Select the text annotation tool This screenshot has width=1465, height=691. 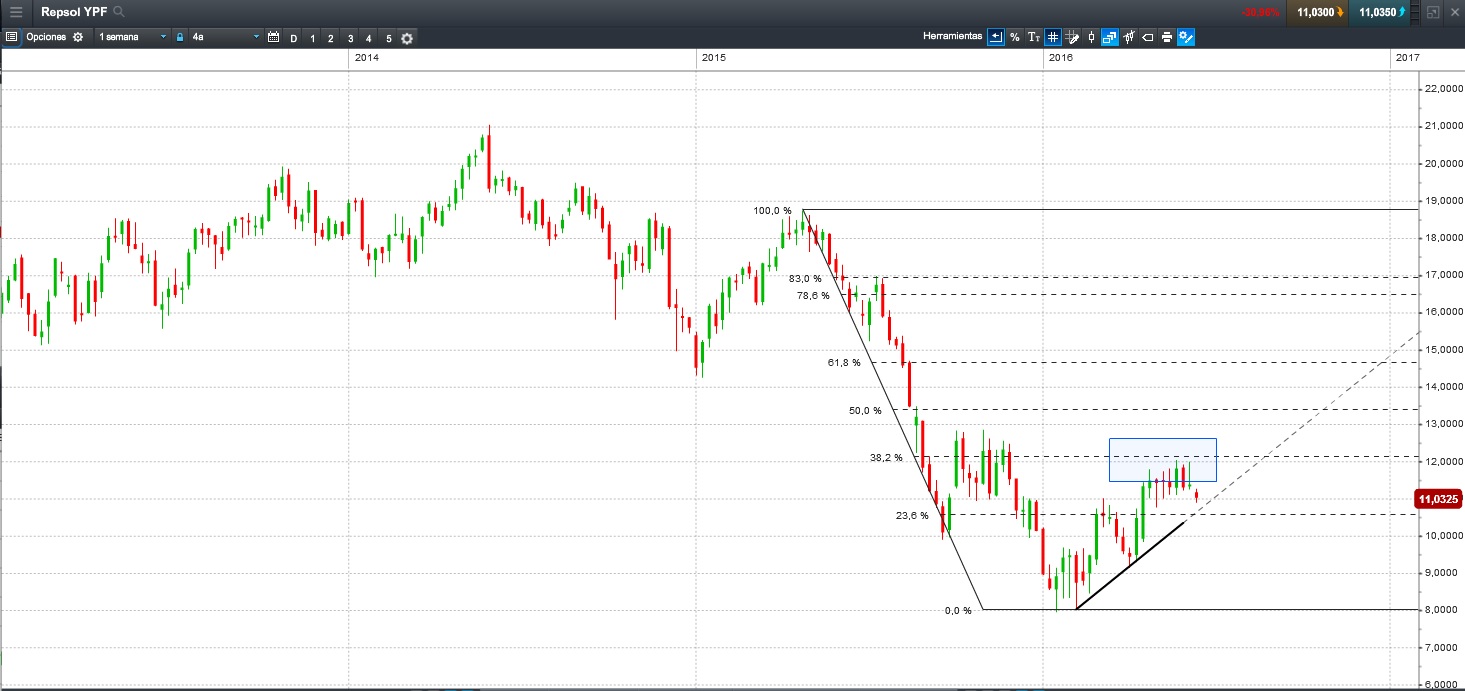coord(1034,37)
